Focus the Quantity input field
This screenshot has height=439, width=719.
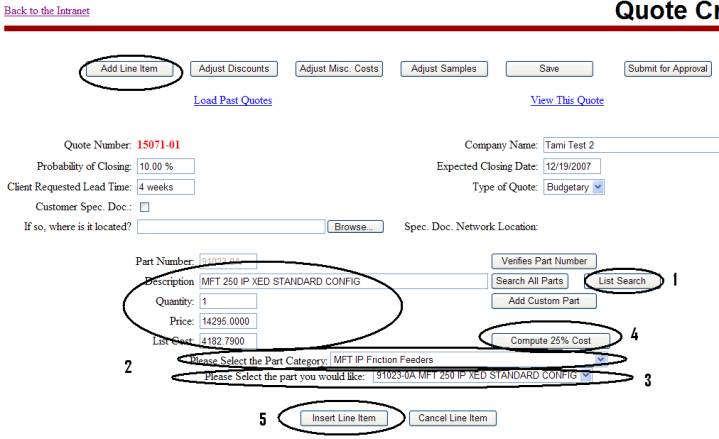click(x=227, y=301)
